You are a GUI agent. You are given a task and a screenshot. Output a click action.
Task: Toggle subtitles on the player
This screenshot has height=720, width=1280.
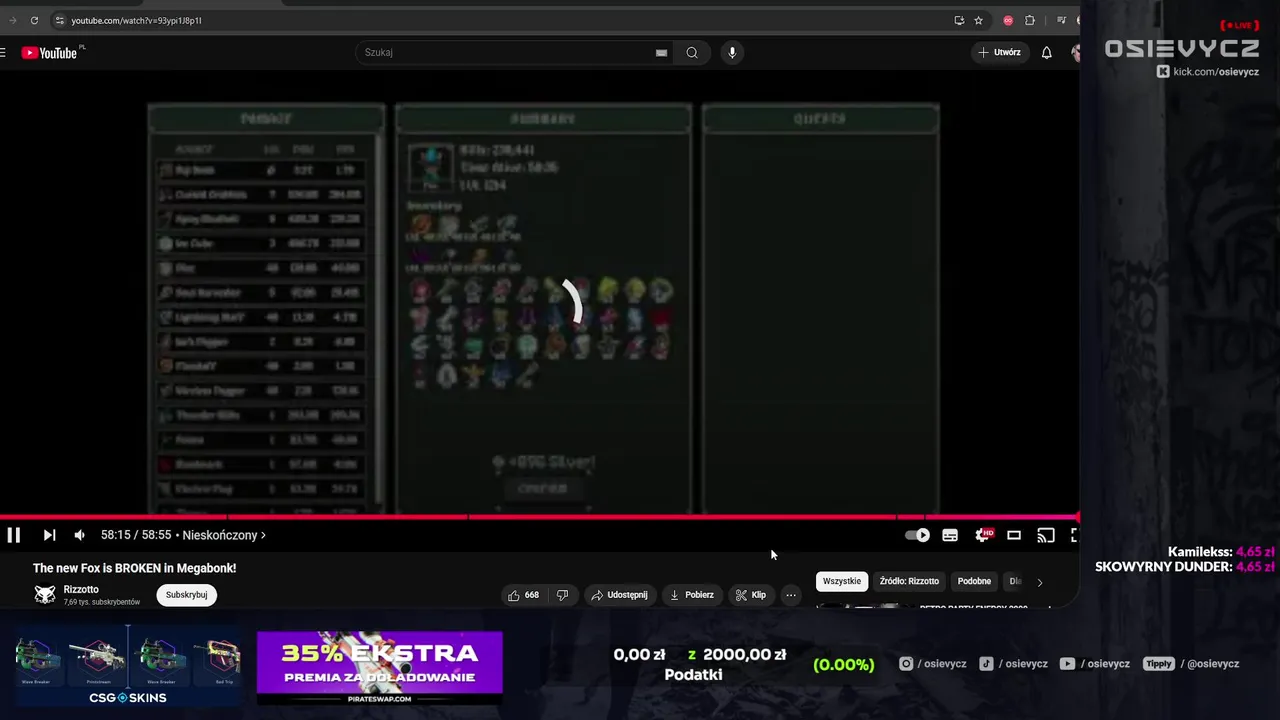pos(950,535)
